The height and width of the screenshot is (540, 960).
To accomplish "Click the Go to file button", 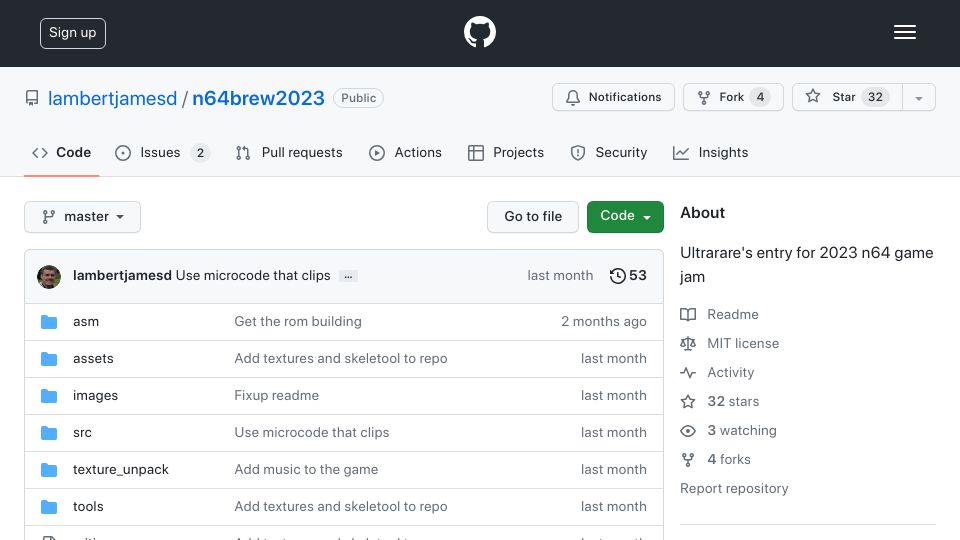I will 533,217.
